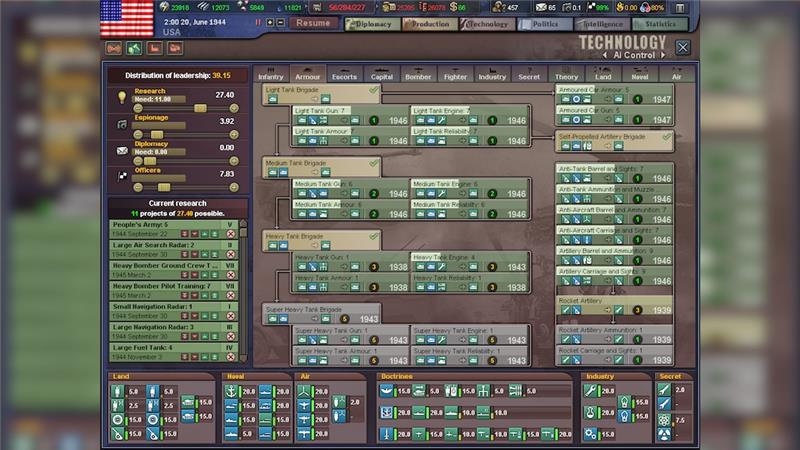The width and height of the screenshot is (800, 450).
Task: Decrease game speed with minus button
Action: coord(280,22)
